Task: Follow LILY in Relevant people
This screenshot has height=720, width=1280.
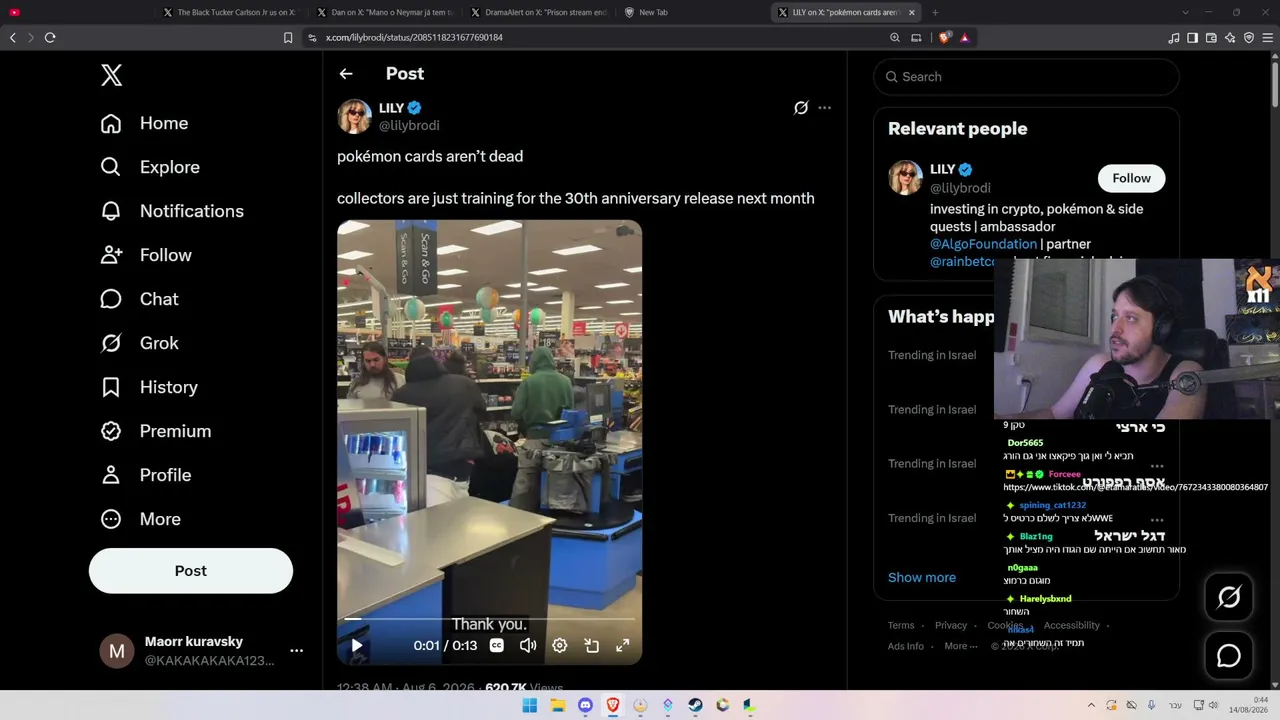Action: [x=1131, y=178]
